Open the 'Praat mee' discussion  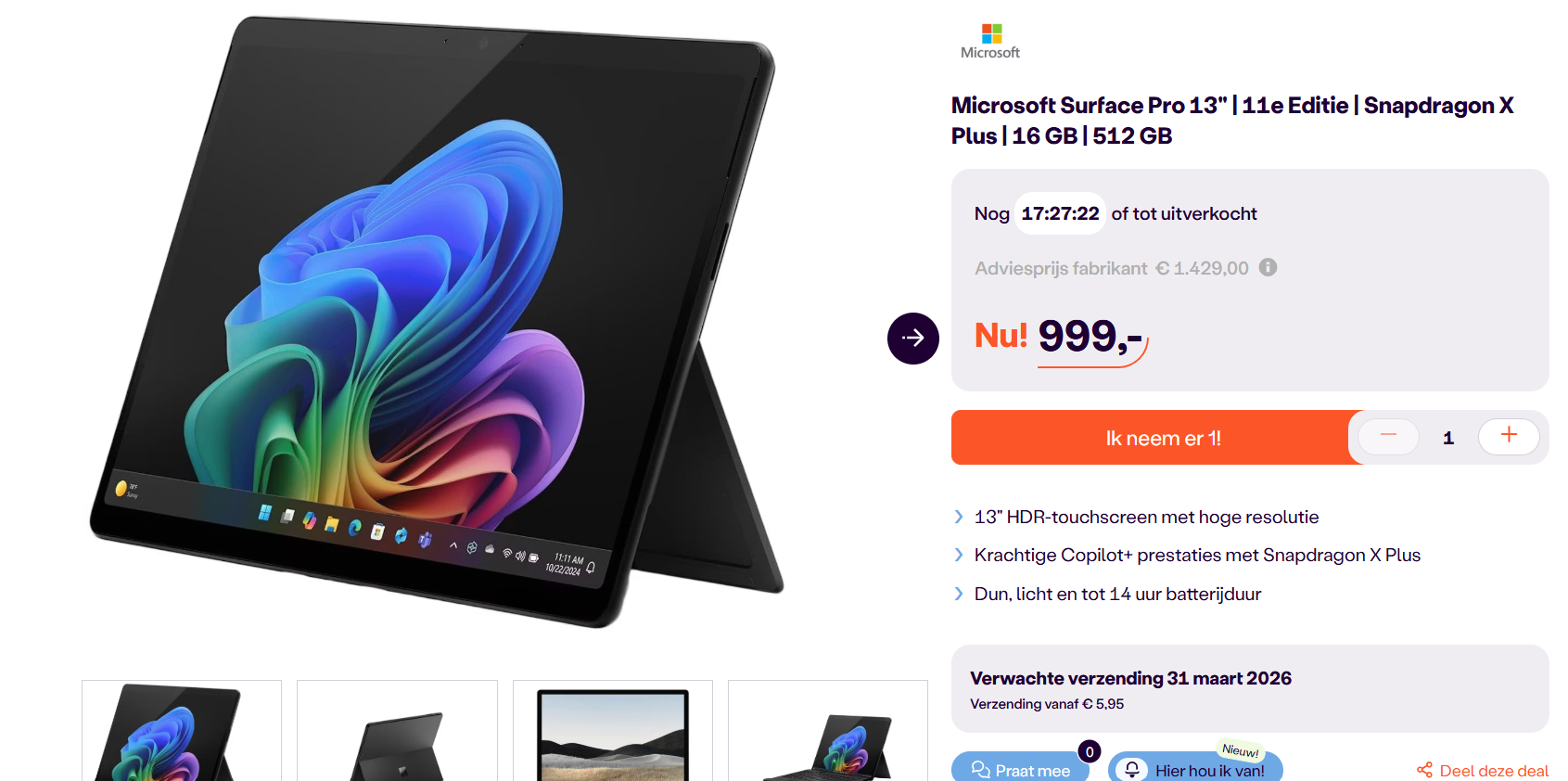click(1020, 769)
